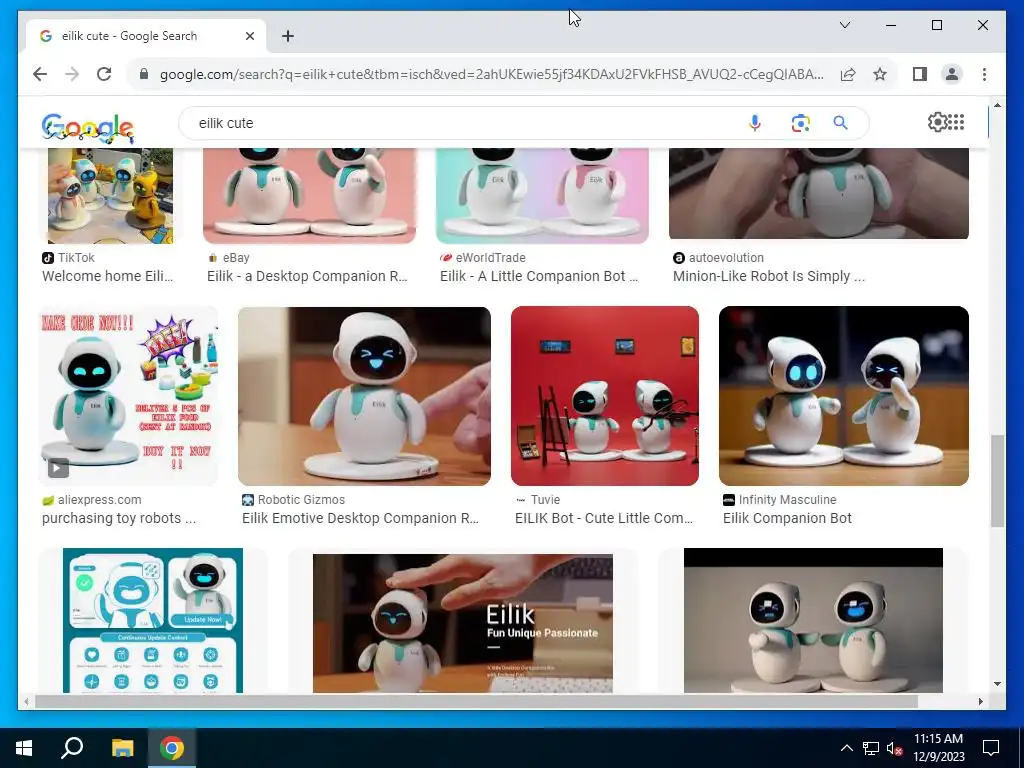Viewport: 1024px width, 768px height.
Task: Open the notification center icon
Action: click(991, 748)
